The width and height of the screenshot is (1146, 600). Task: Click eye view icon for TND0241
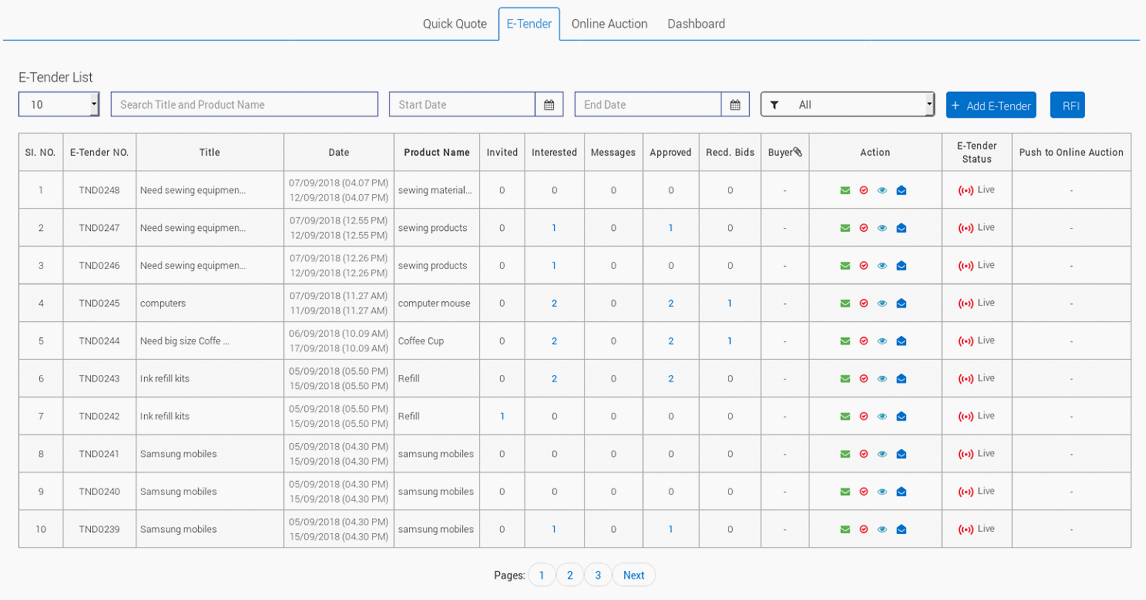point(882,454)
